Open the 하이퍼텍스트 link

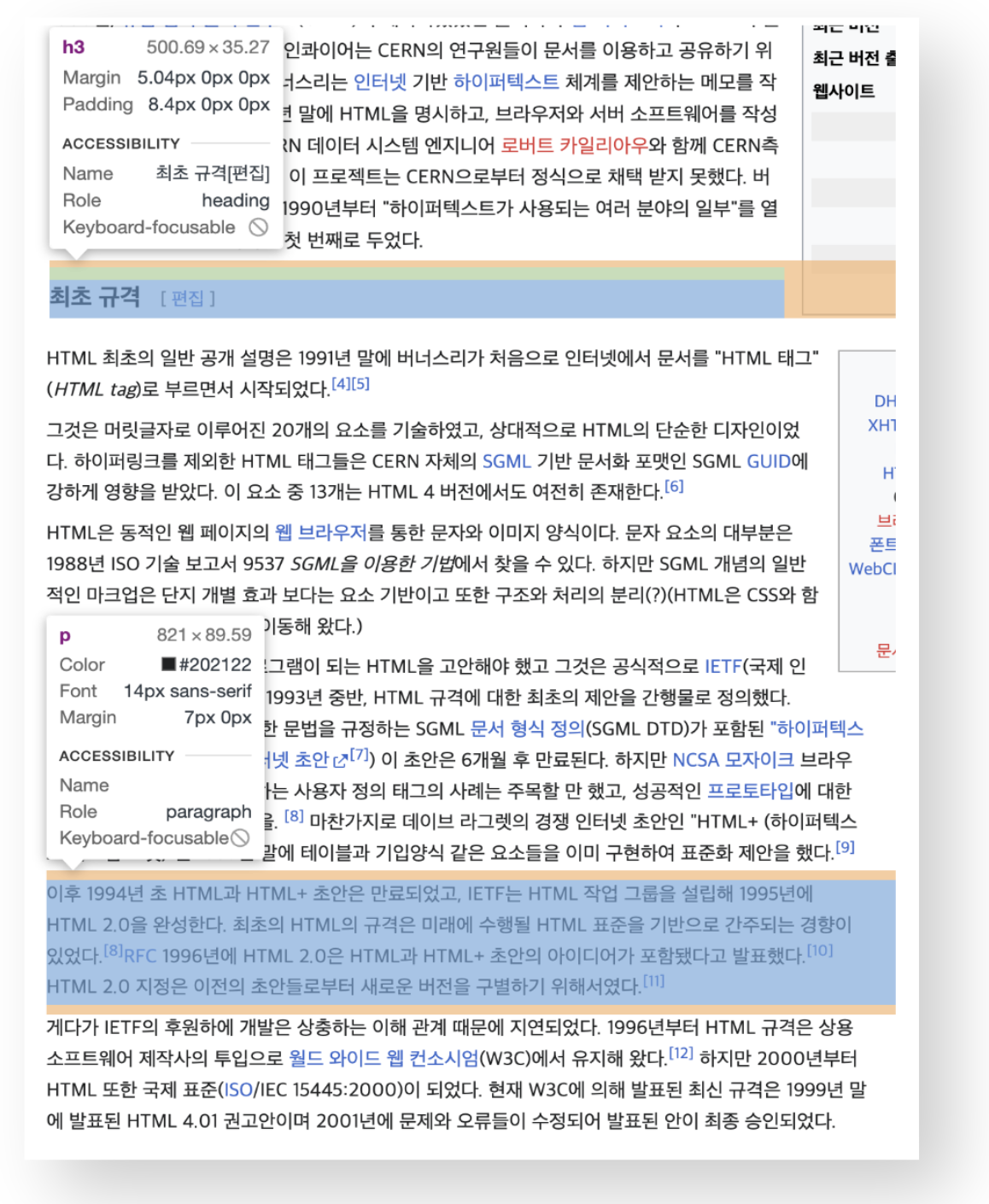tap(506, 82)
